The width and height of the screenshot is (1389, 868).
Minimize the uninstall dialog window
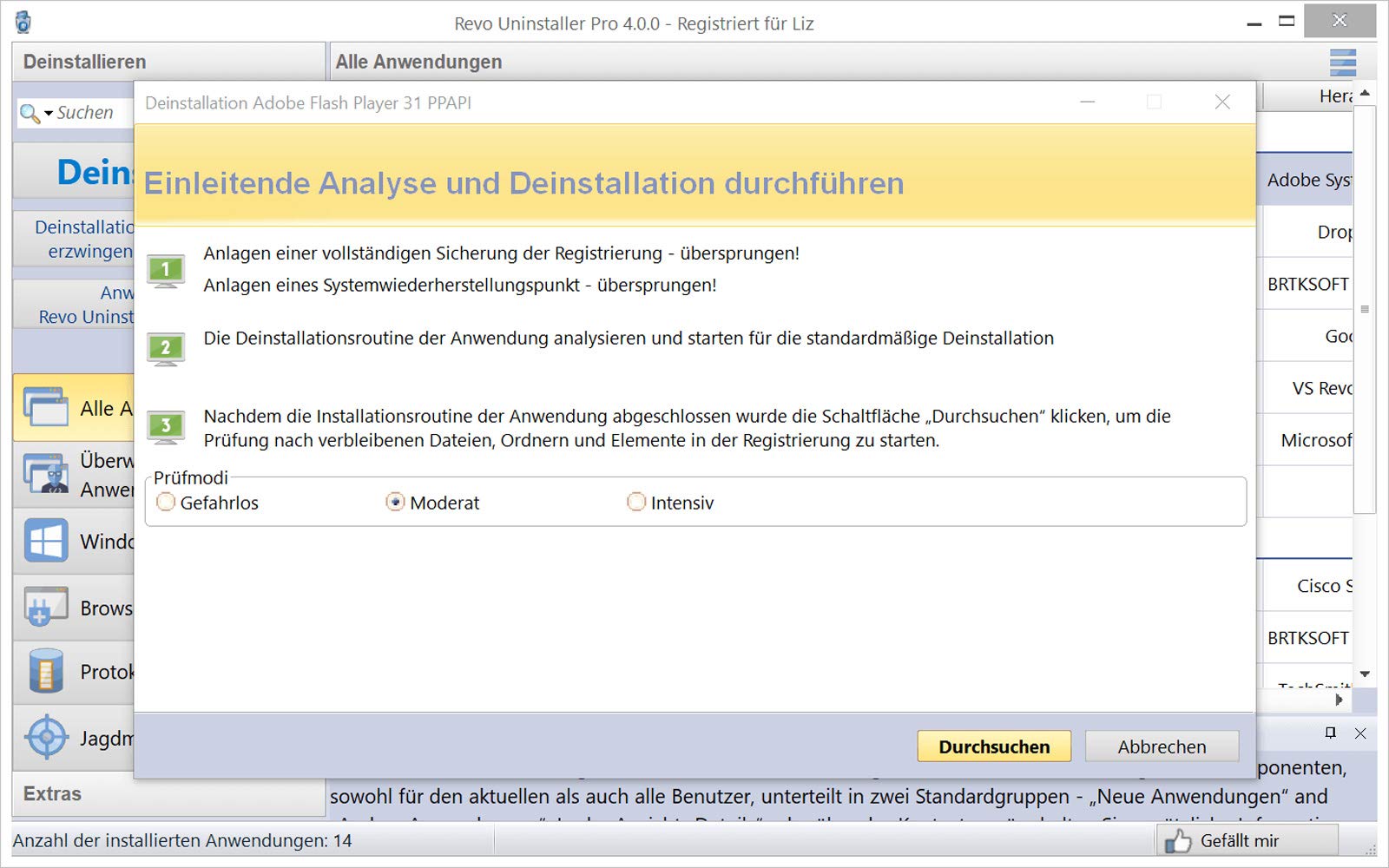tap(1087, 102)
